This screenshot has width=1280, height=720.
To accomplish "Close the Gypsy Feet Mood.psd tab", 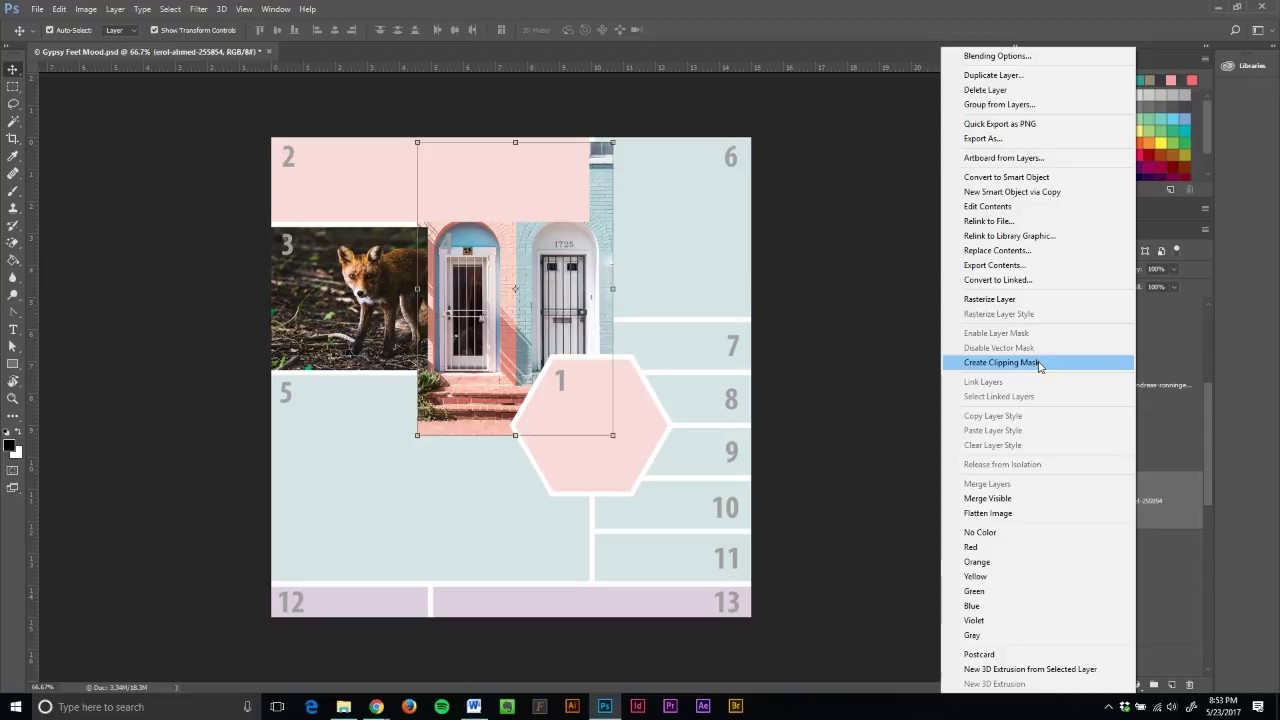I will (x=269, y=51).
